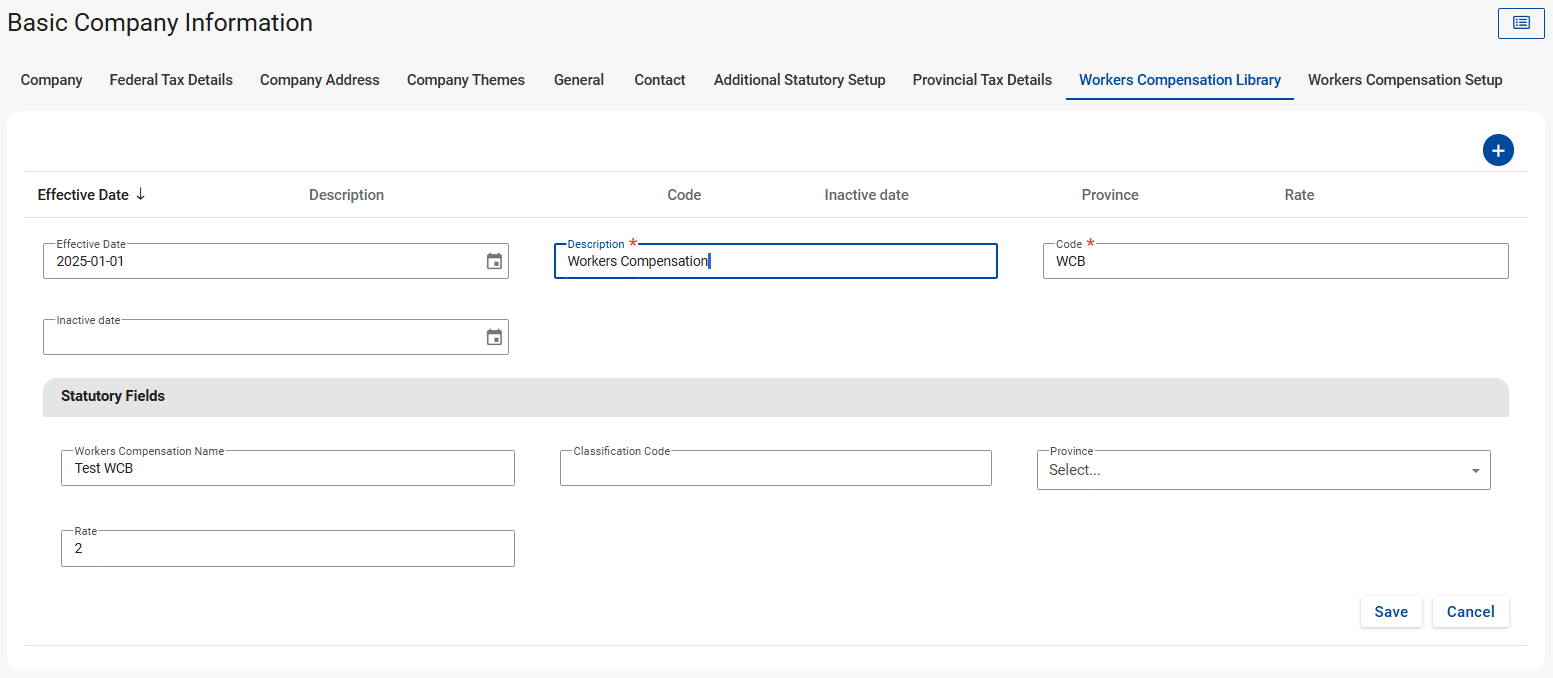Open the Additional Statutory Setup tab
1553x678 pixels.
(x=799, y=80)
